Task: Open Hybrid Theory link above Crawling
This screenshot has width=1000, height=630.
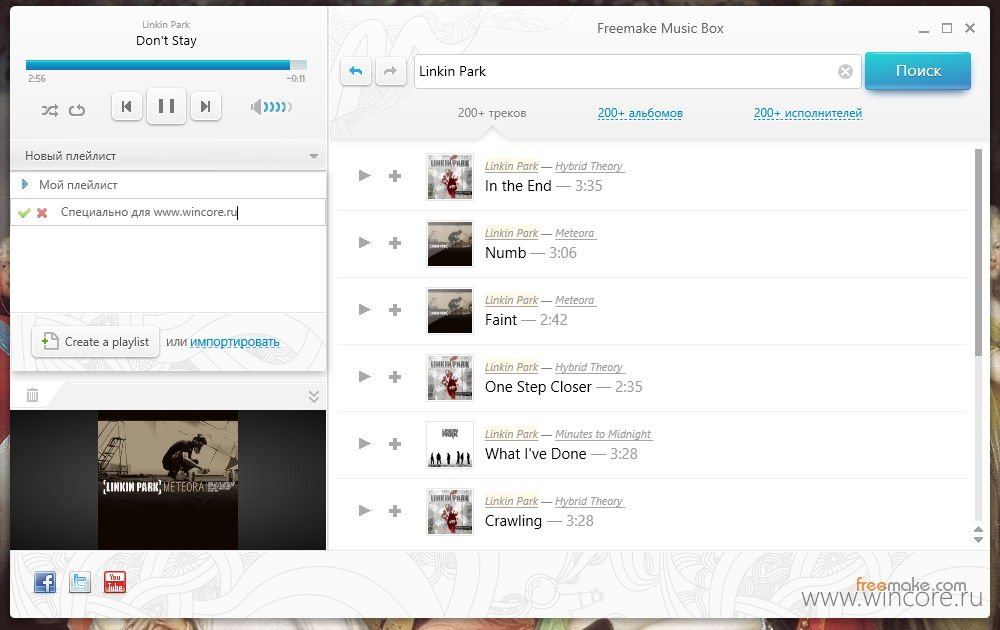Action: (589, 501)
